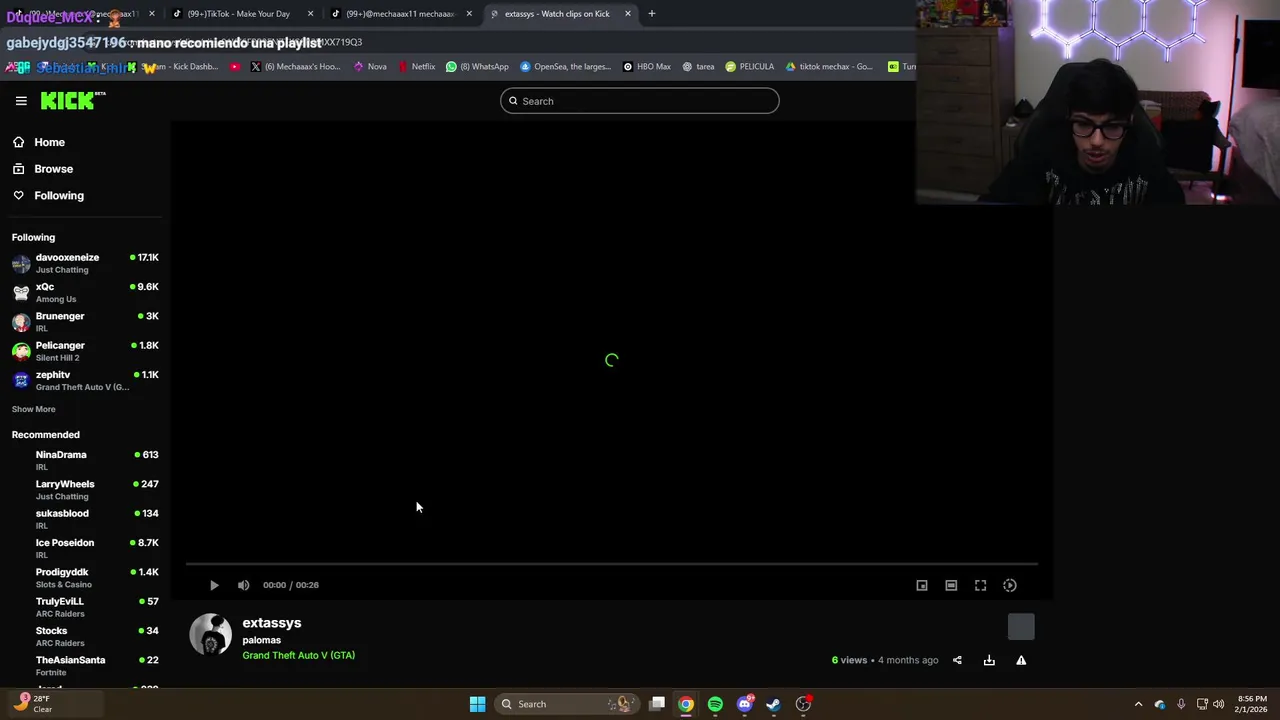The width and height of the screenshot is (1280, 720).
Task: Open Chrome from taskbar
Action: [686, 704]
